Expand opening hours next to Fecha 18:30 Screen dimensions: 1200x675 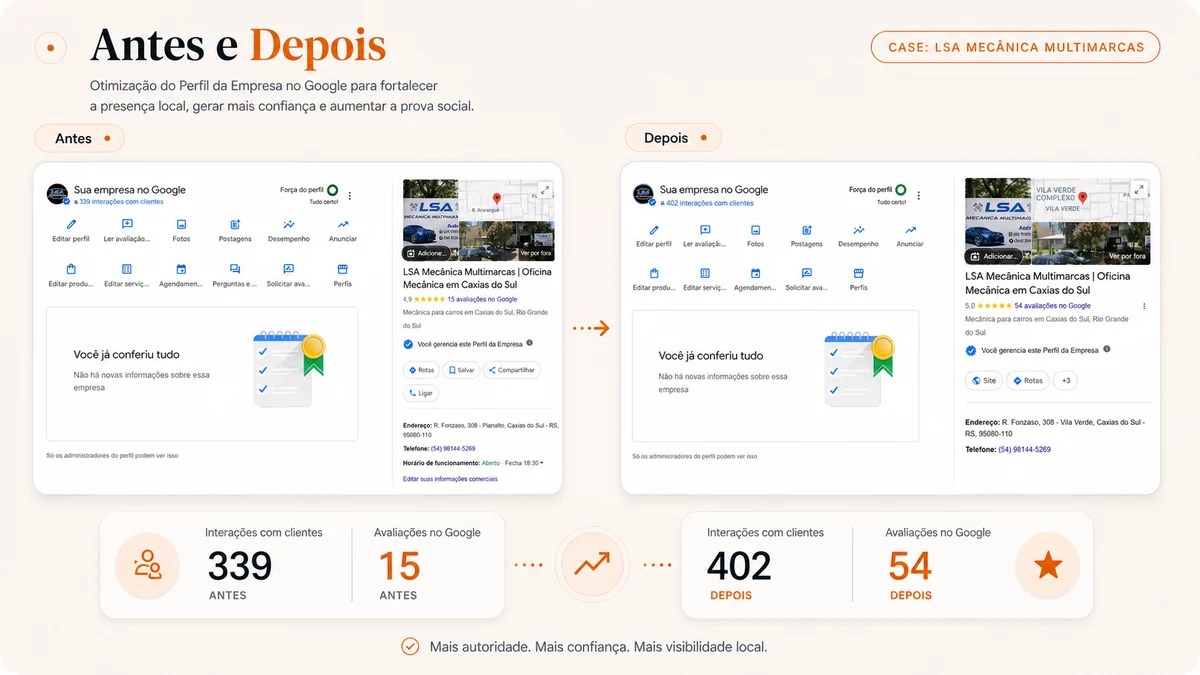click(x=541, y=463)
